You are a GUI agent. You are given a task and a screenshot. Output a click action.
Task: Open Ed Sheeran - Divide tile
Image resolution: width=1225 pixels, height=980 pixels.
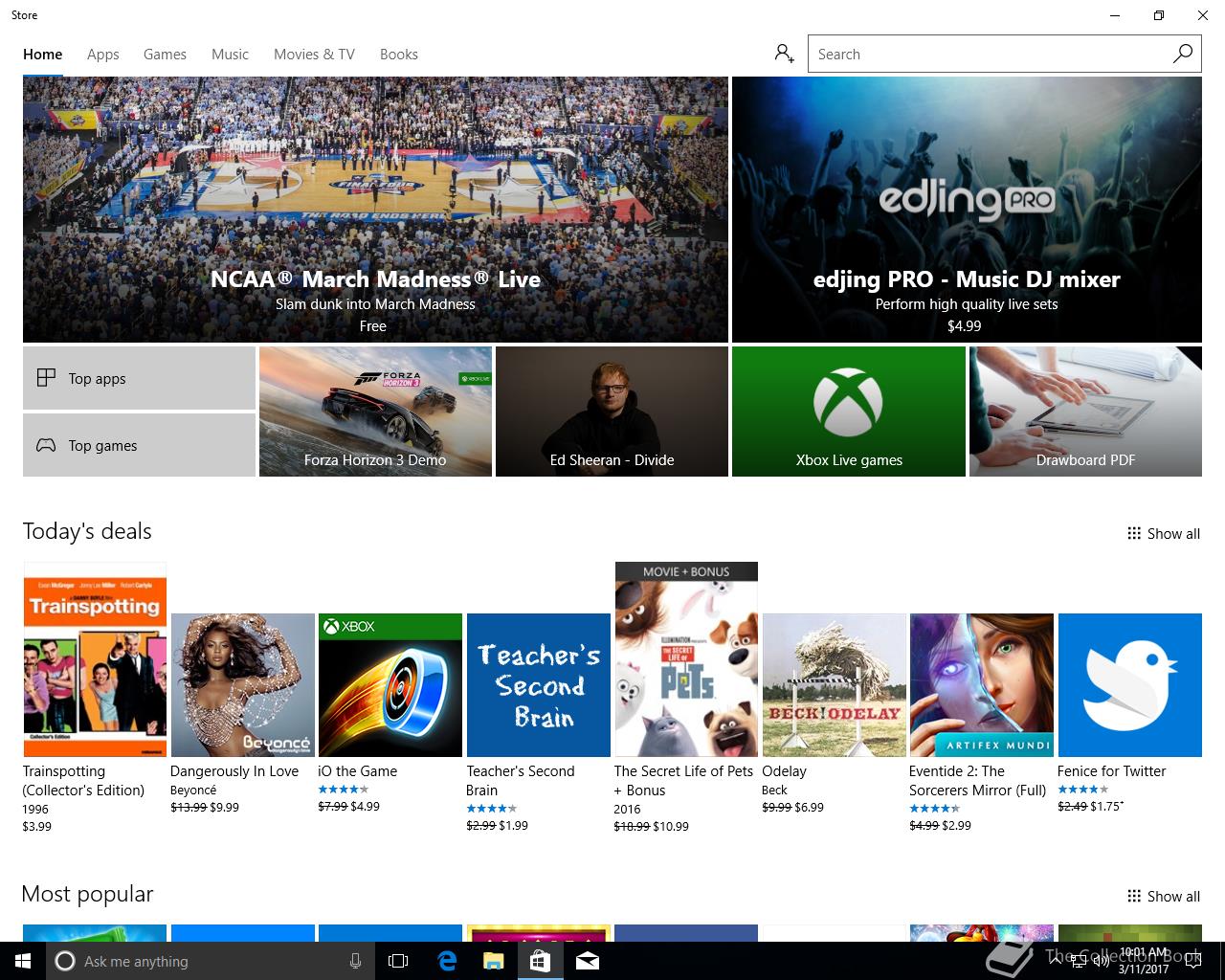pyautogui.click(x=612, y=412)
